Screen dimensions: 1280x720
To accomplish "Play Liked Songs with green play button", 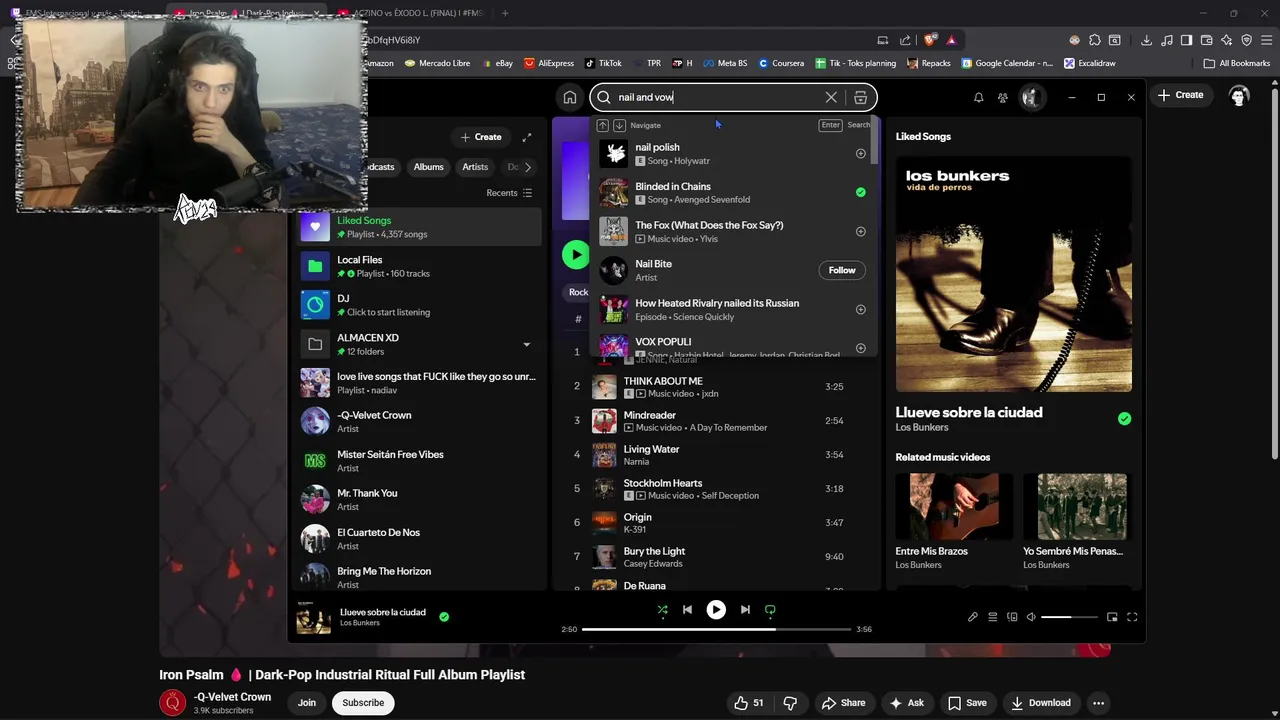I will pyautogui.click(x=575, y=254).
